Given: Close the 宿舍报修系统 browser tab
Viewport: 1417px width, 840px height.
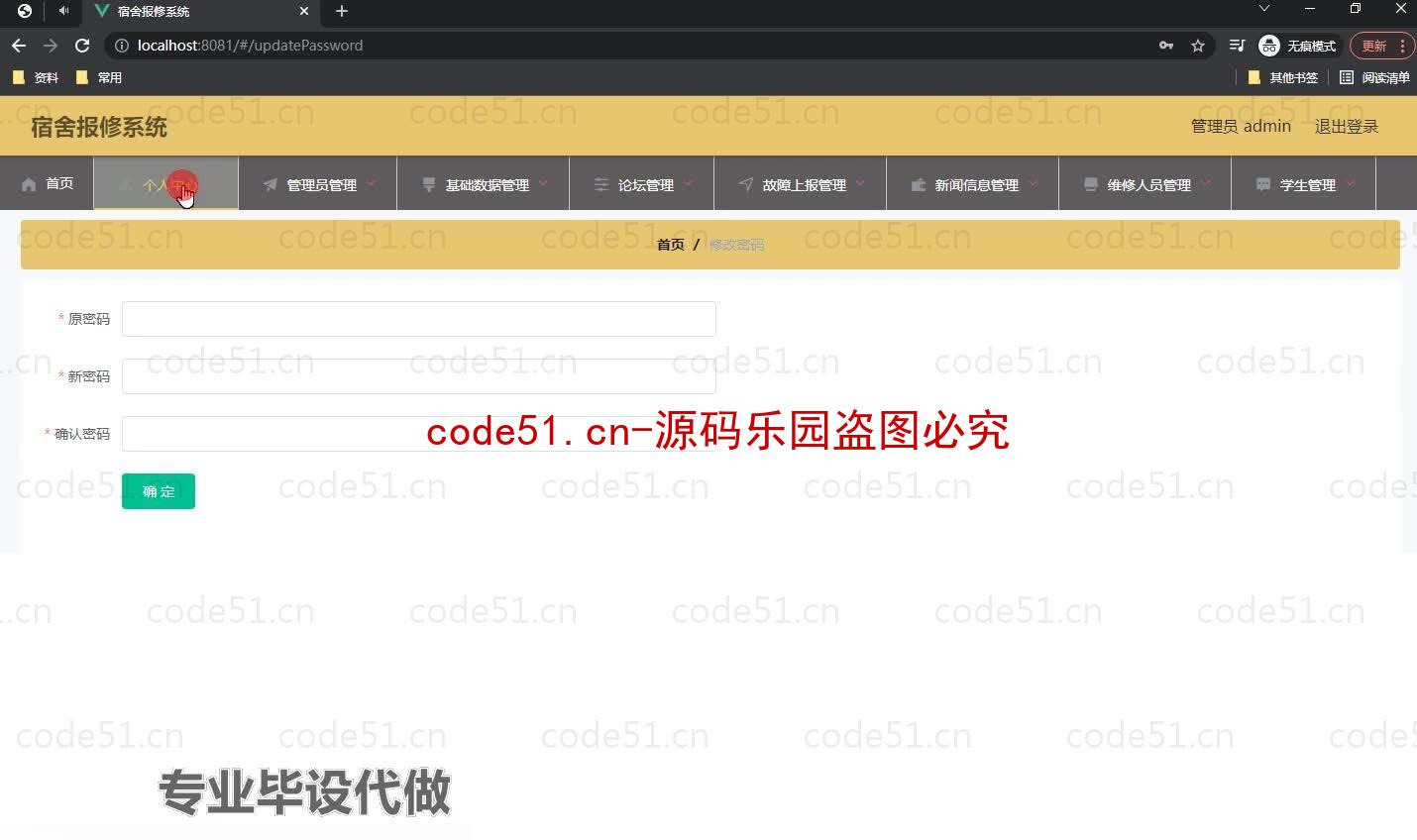Looking at the screenshot, I should tap(304, 11).
